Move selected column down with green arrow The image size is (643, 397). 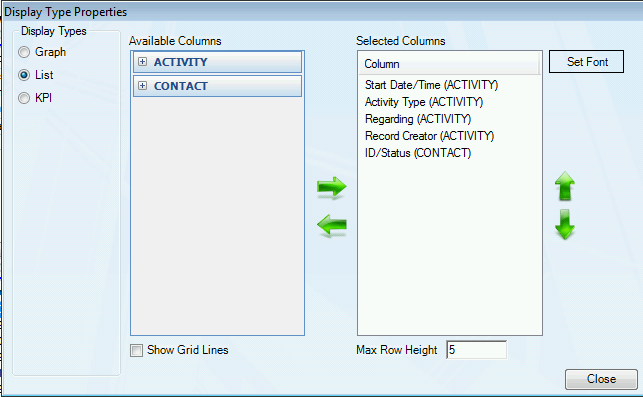[565, 224]
